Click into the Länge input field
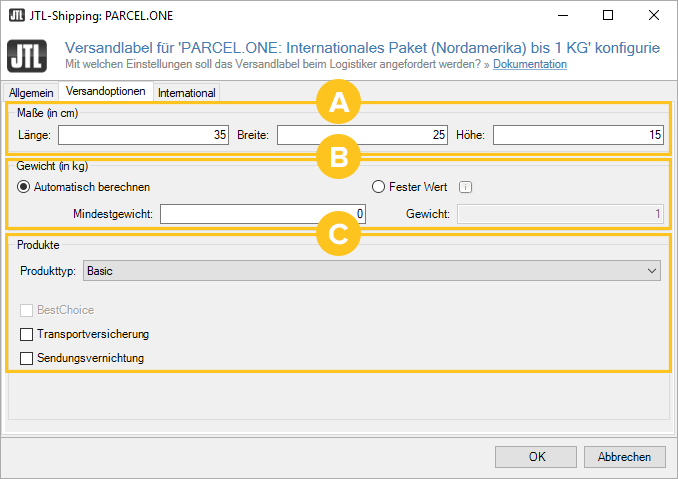The width and height of the screenshot is (678, 479). click(x=144, y=135)
